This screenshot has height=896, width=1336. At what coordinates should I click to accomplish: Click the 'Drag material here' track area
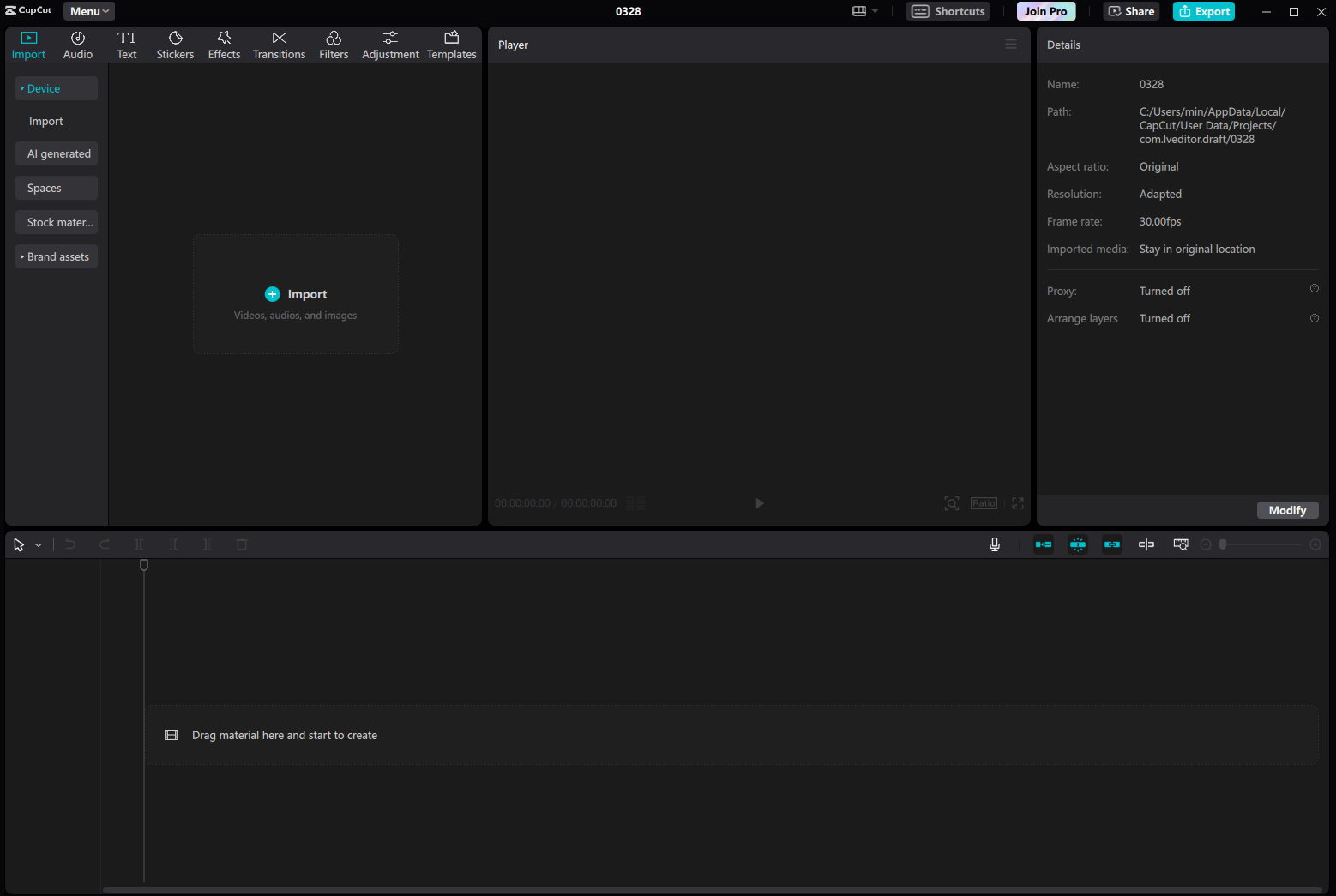click(731, 735)
